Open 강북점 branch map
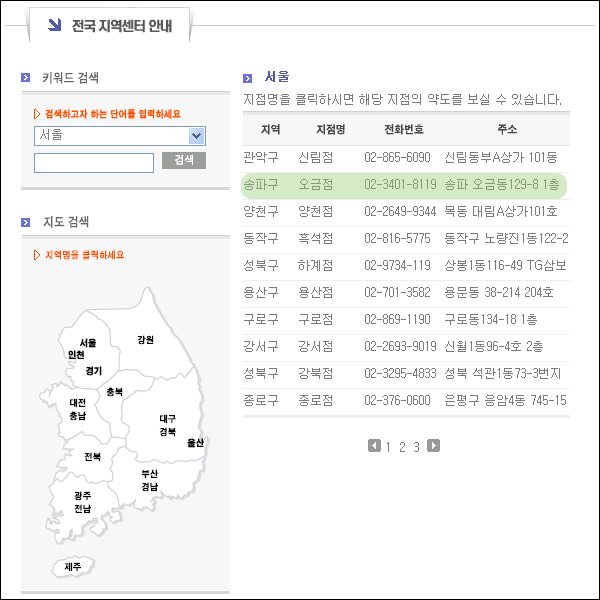The width and height of the screenshot is (600, 600). (x=316, y=373)
